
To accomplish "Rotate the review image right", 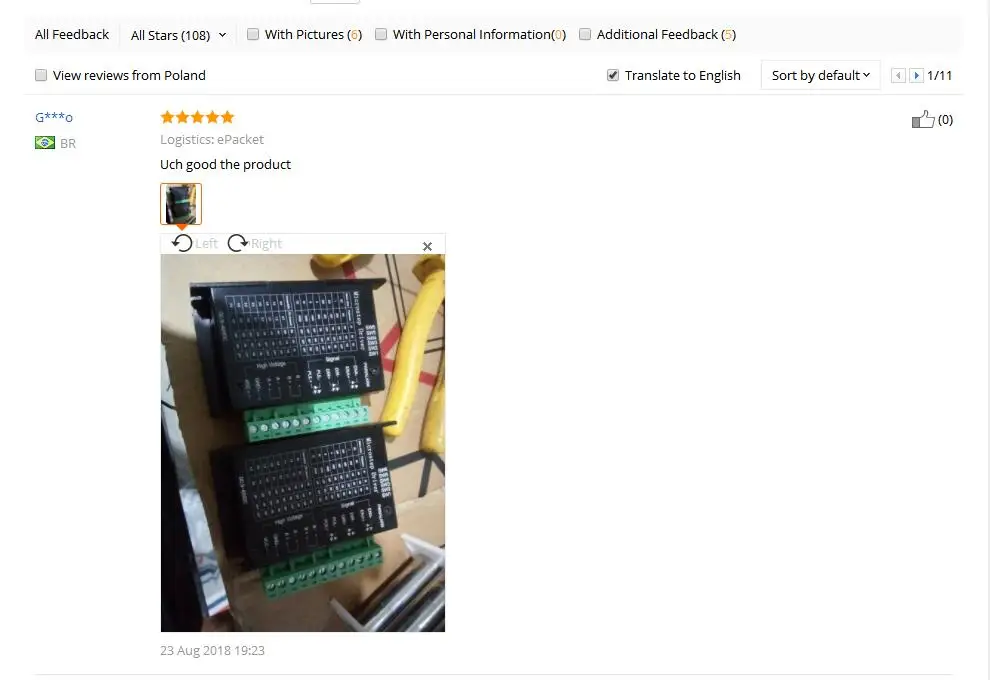I will click(238, 243).
